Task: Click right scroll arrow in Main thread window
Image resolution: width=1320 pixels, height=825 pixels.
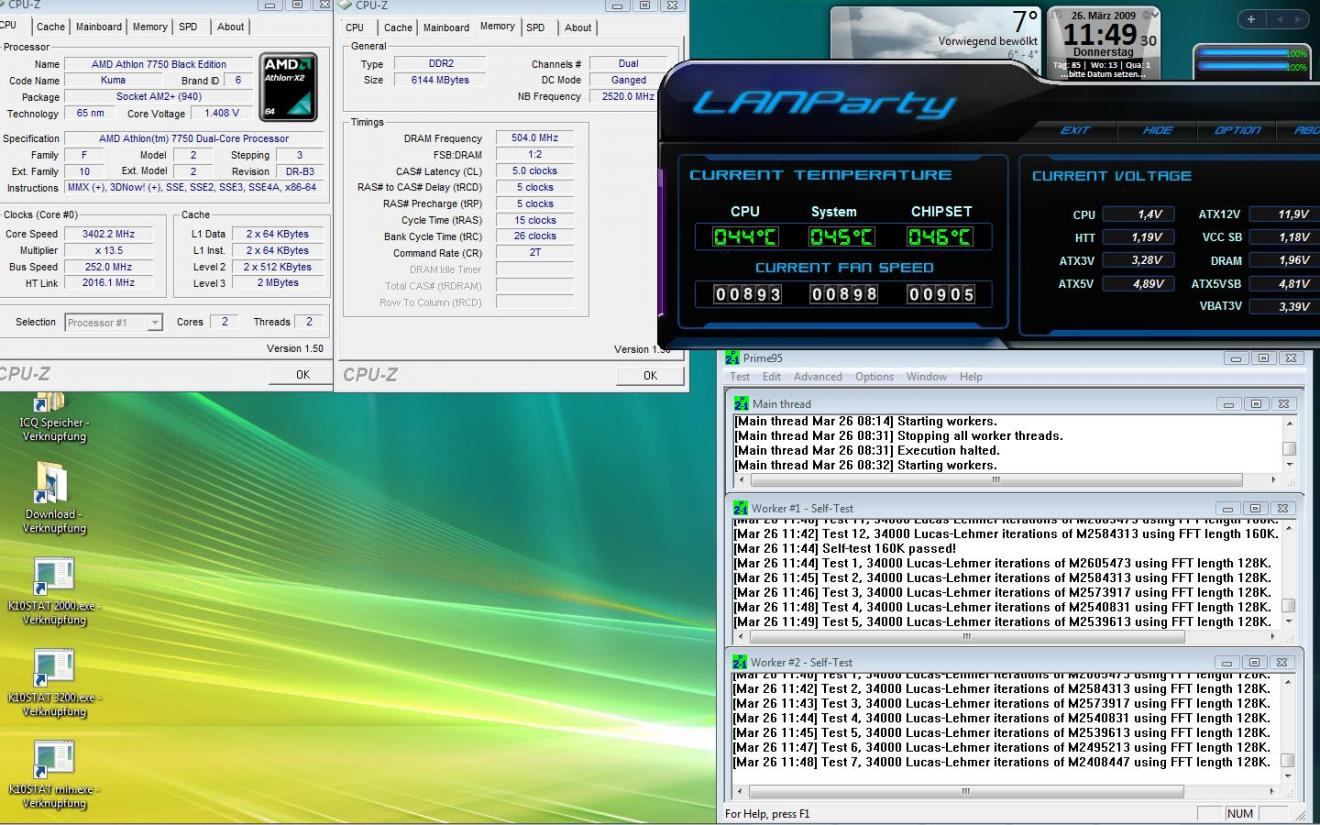Action: point(1274,480)
